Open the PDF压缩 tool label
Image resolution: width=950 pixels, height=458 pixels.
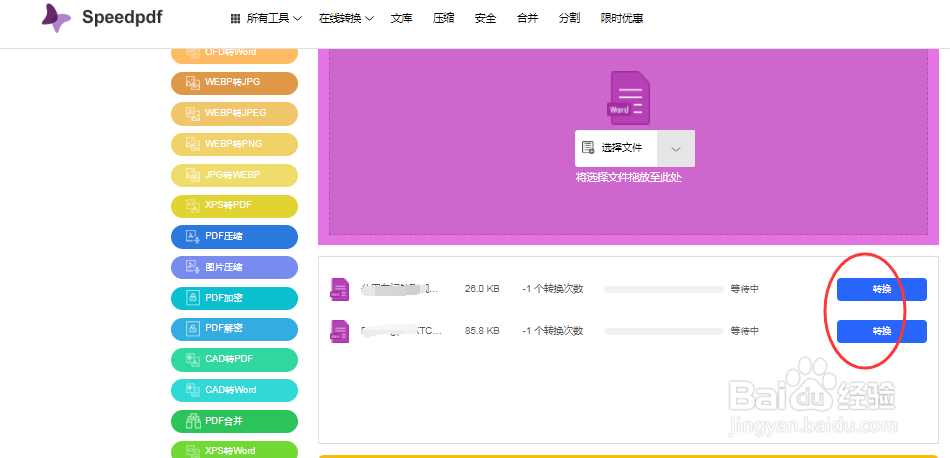(224, 236)
